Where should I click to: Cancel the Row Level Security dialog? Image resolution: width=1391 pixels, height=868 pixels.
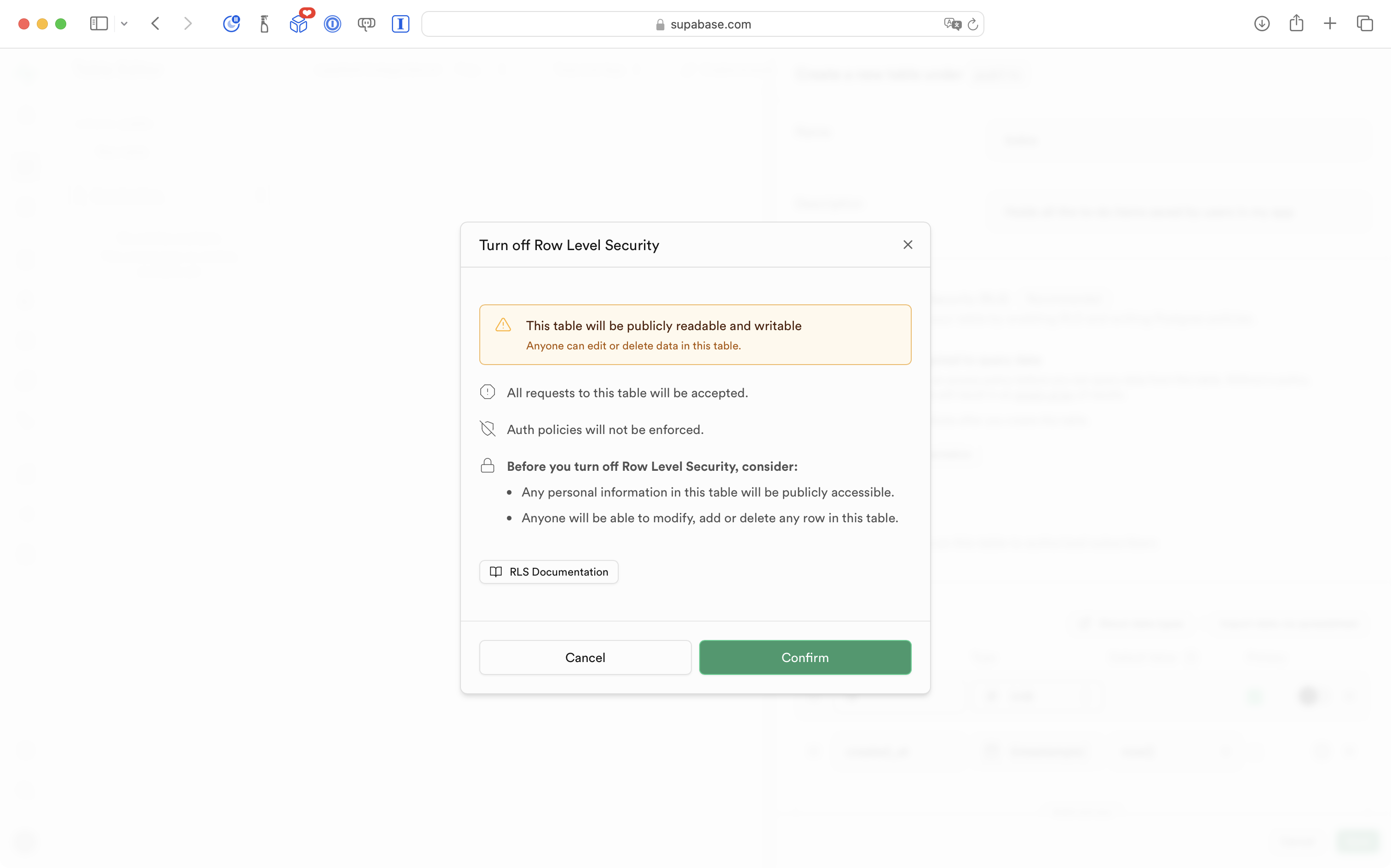(x=585, y=657)
